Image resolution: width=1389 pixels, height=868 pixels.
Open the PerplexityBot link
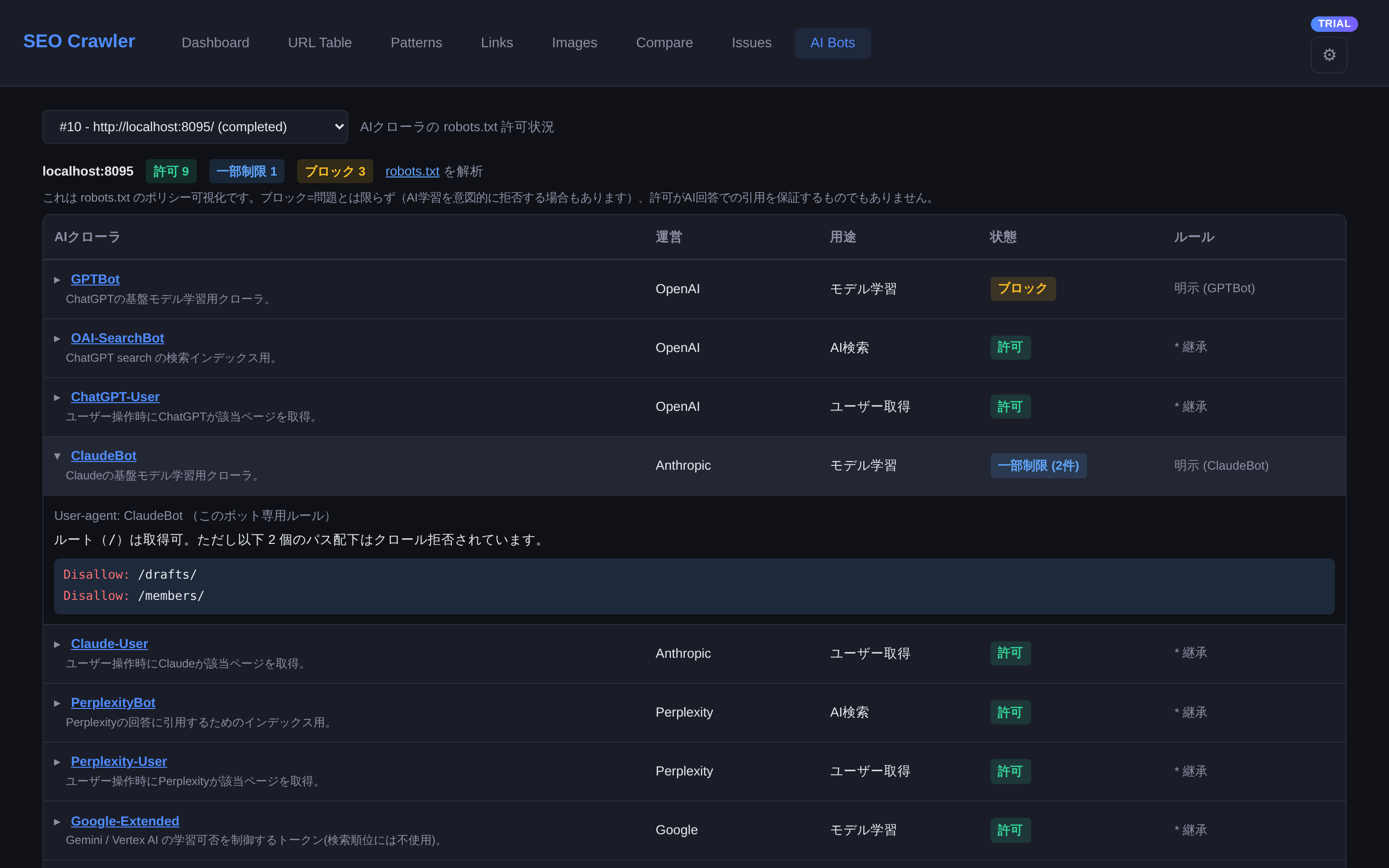(113, 702)
